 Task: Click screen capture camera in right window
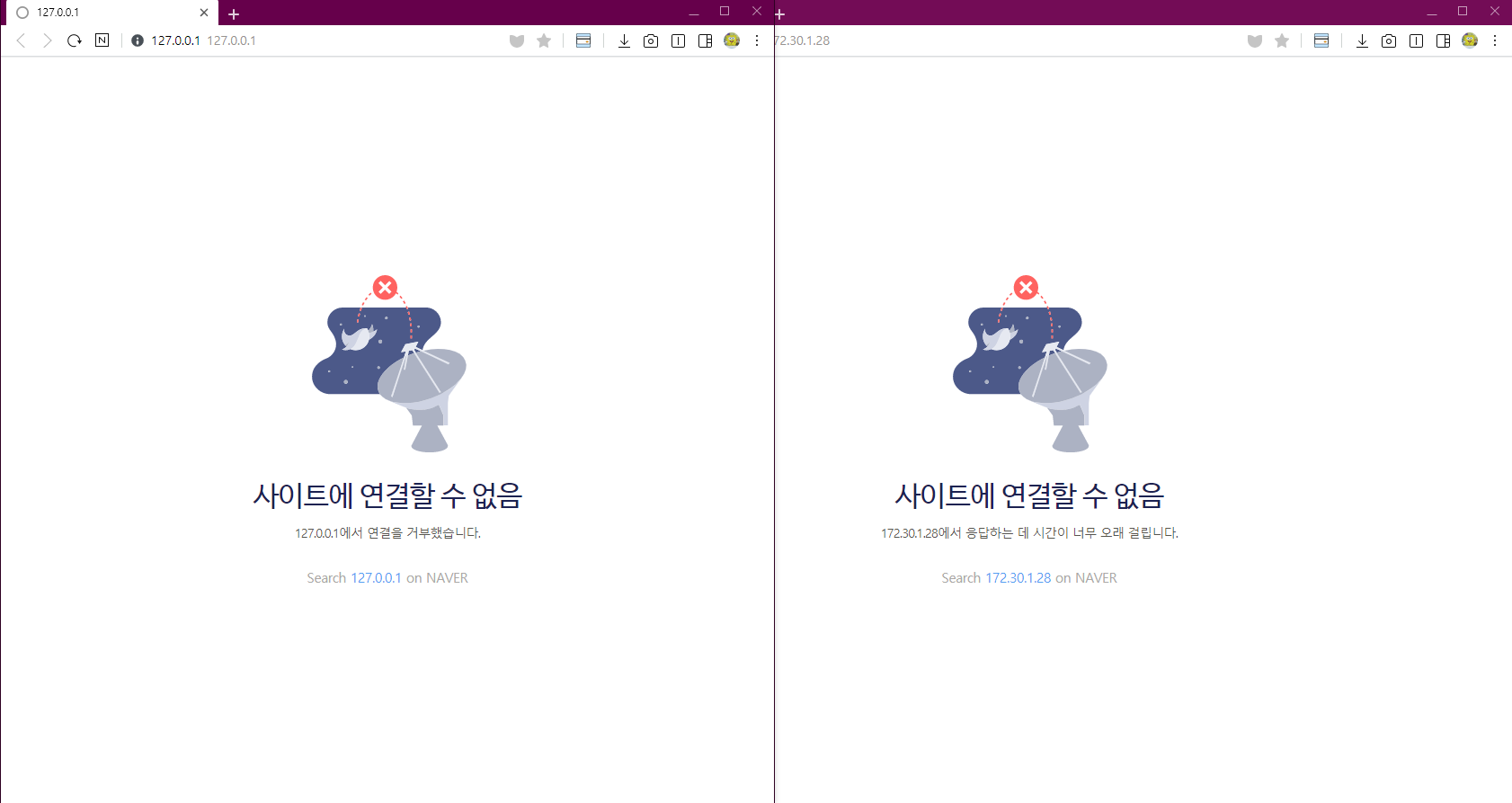coord(1389,40)
